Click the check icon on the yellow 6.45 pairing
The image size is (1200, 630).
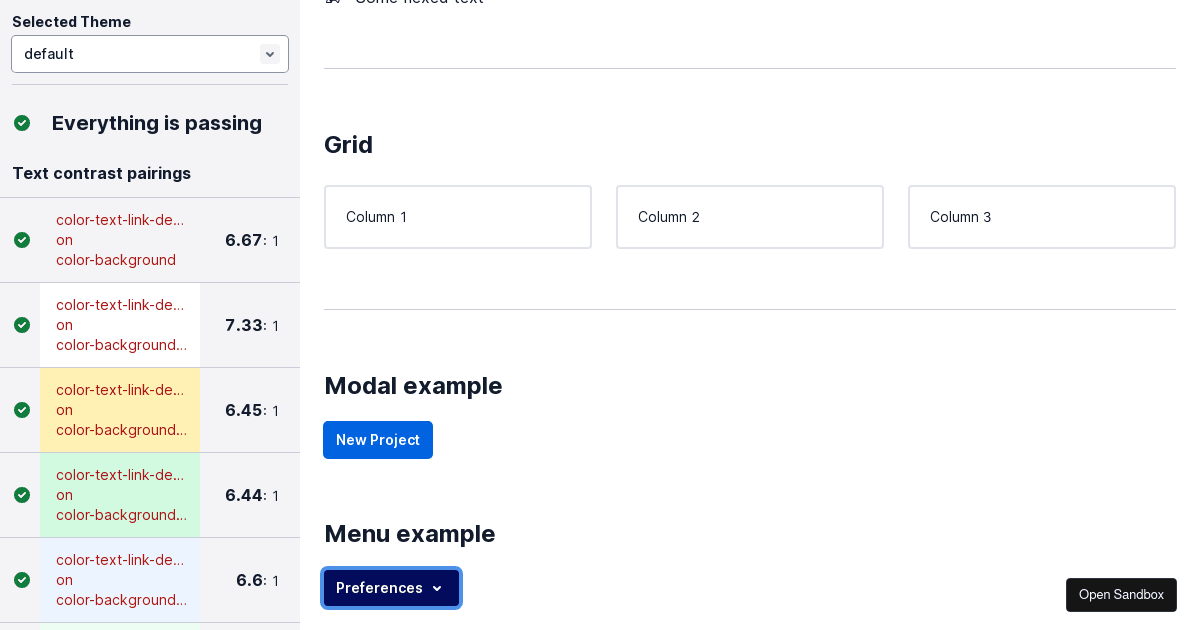[22, 410]
